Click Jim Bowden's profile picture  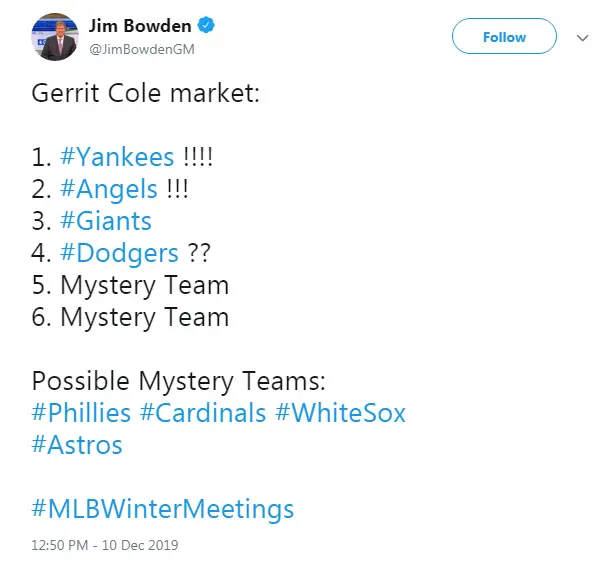point(56,38)
